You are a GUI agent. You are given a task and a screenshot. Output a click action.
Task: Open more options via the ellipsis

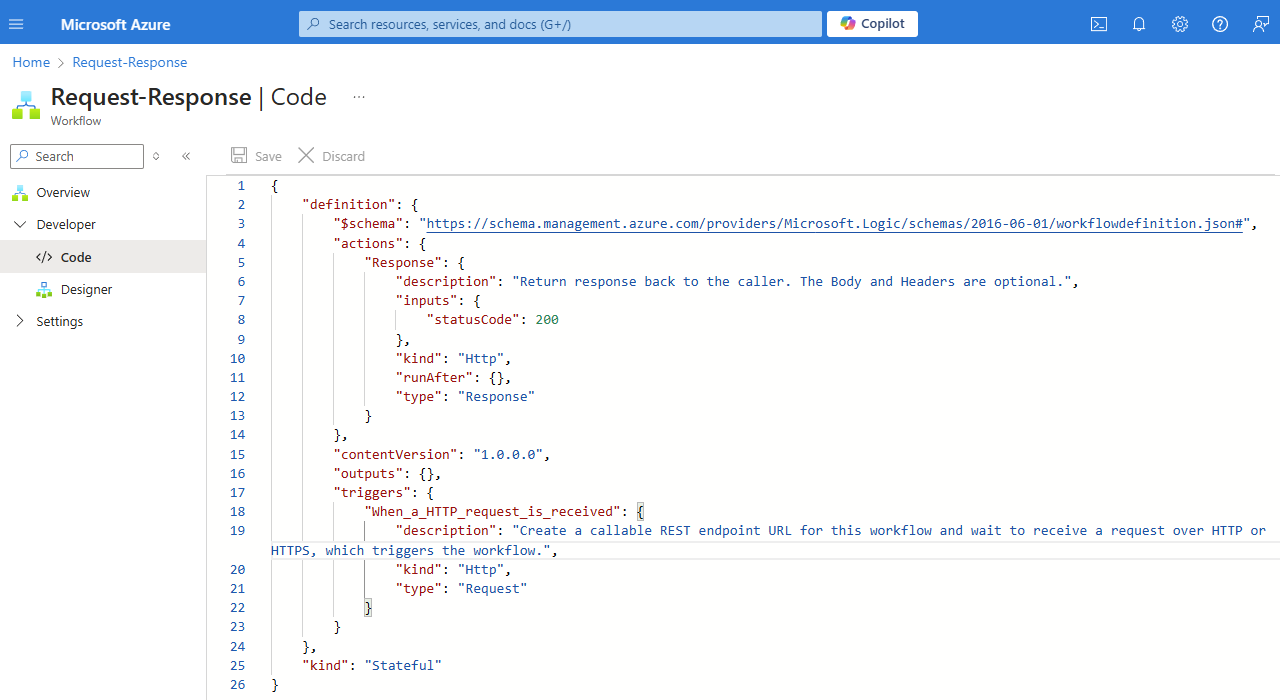(358, 97)
